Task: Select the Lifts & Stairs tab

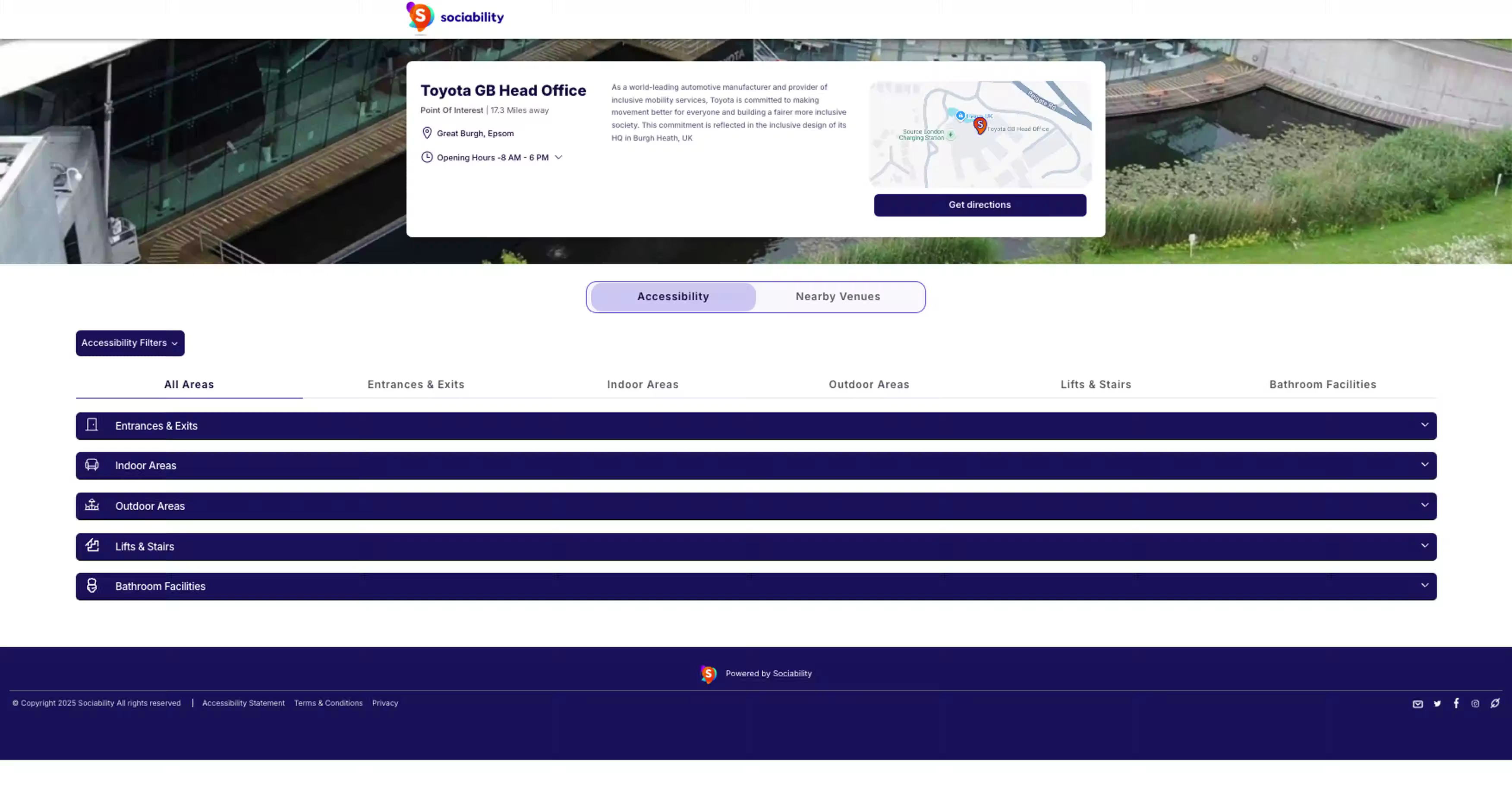Action: [x=1096, y=384]
